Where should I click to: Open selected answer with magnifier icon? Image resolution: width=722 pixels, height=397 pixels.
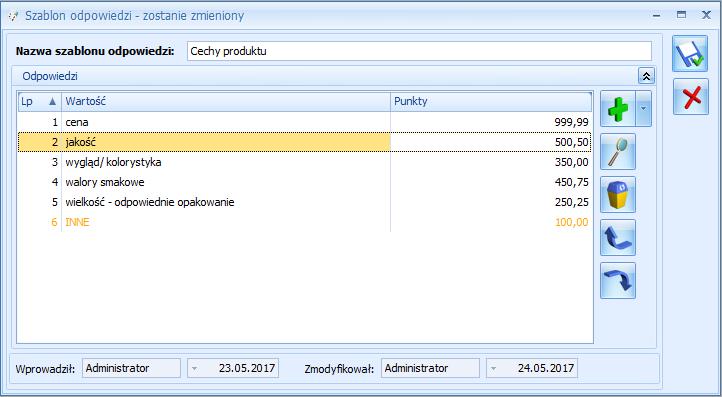[x=618, y=152]
